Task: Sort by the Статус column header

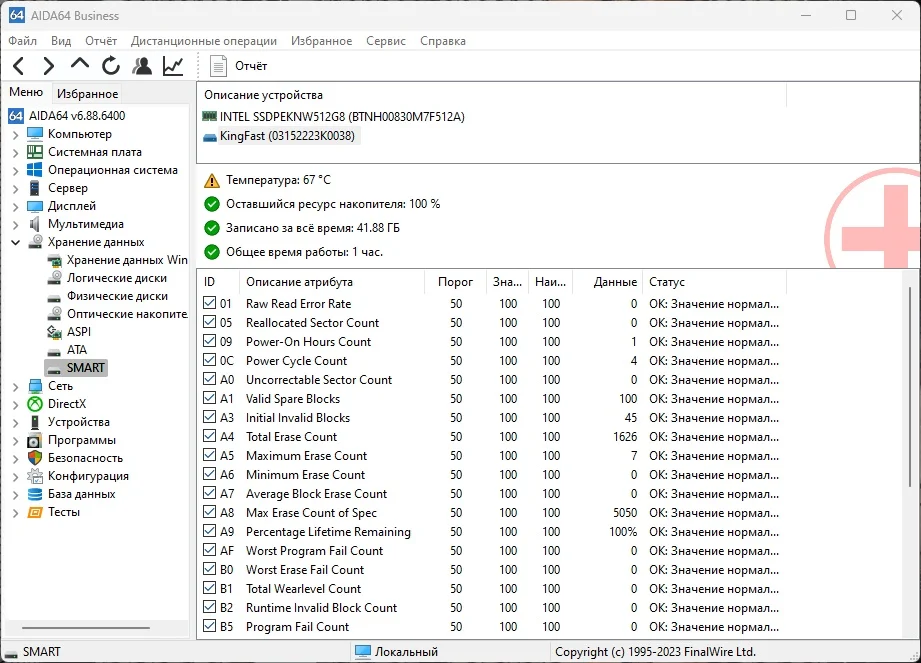Action: tap(714, 282)
